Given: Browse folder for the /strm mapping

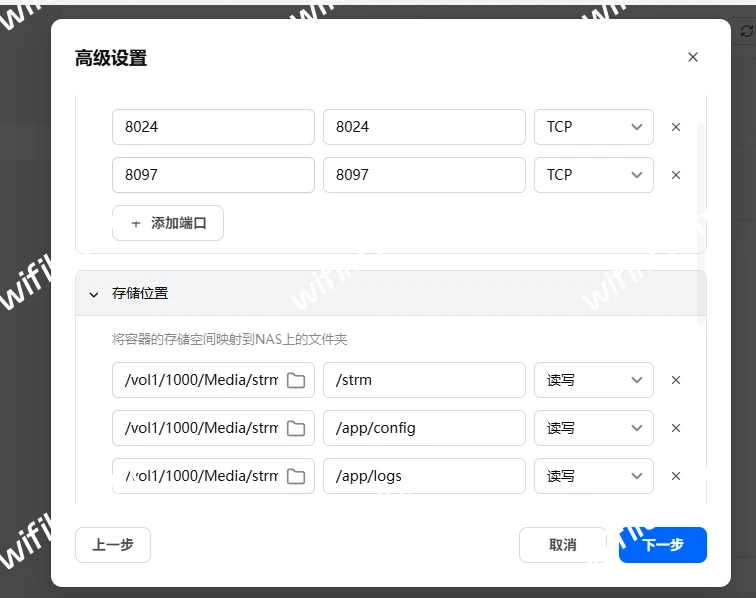Looking at the screenshot, I should pyautogui.click(x=296, y=380).
